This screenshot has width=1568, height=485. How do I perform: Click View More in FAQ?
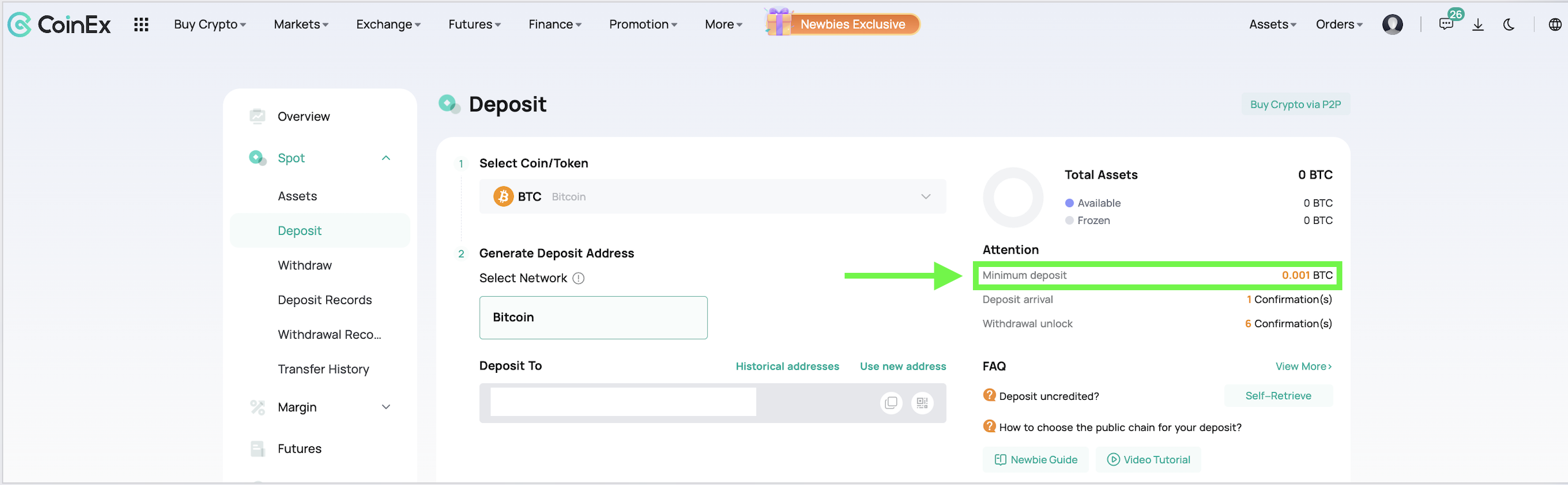click(x=1304, y=366)
